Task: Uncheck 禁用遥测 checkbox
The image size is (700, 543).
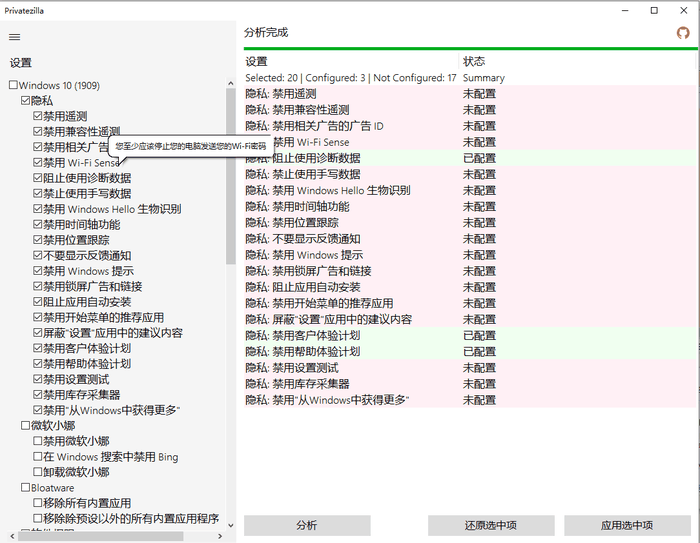Action: (x=38, y=116)
